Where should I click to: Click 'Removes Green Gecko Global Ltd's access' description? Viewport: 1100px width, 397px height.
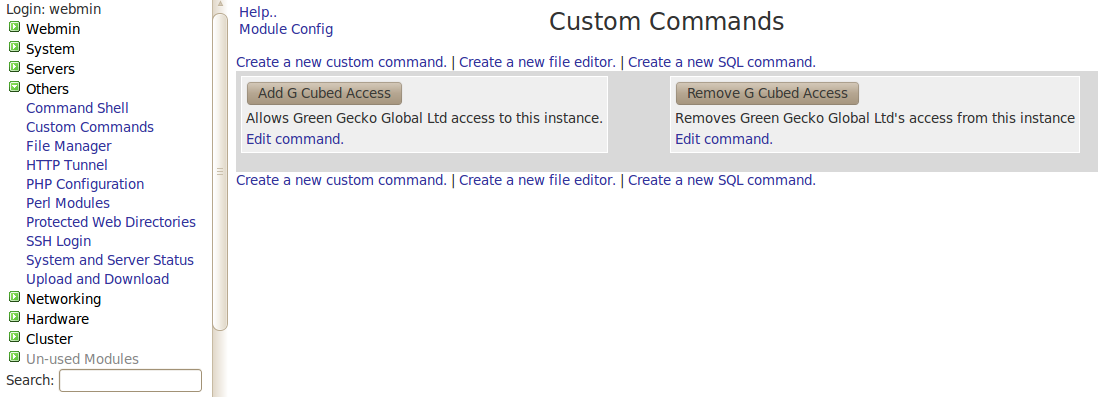point(875,118)
